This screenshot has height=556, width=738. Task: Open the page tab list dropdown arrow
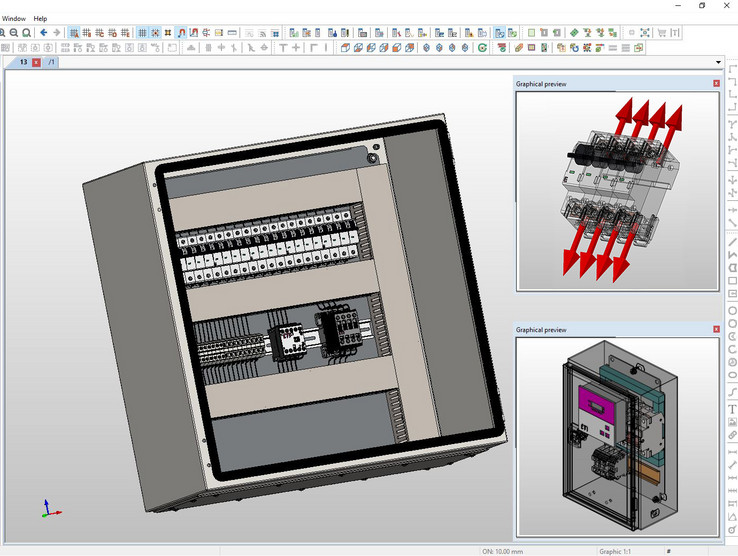coord(719,62)
